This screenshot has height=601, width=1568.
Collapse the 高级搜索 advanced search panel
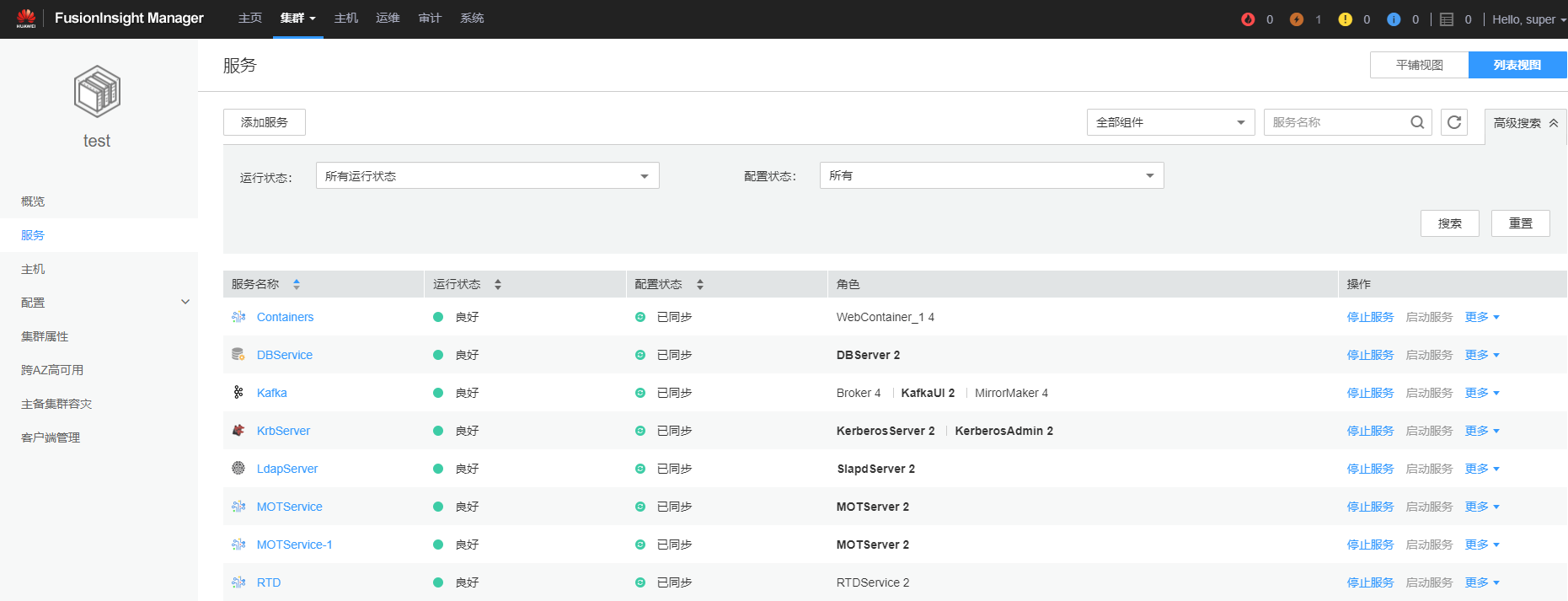point(1525,123)
